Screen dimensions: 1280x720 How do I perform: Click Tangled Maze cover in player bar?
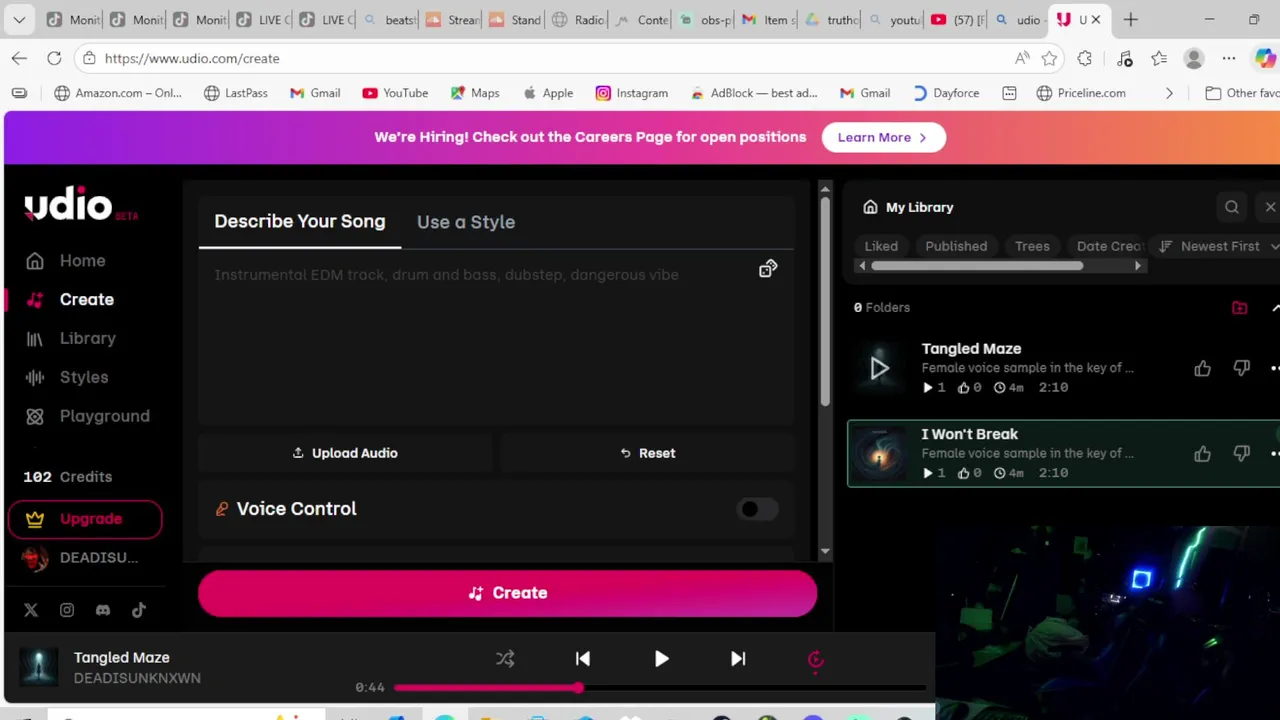pyautogui.click(x=39, y=667)
